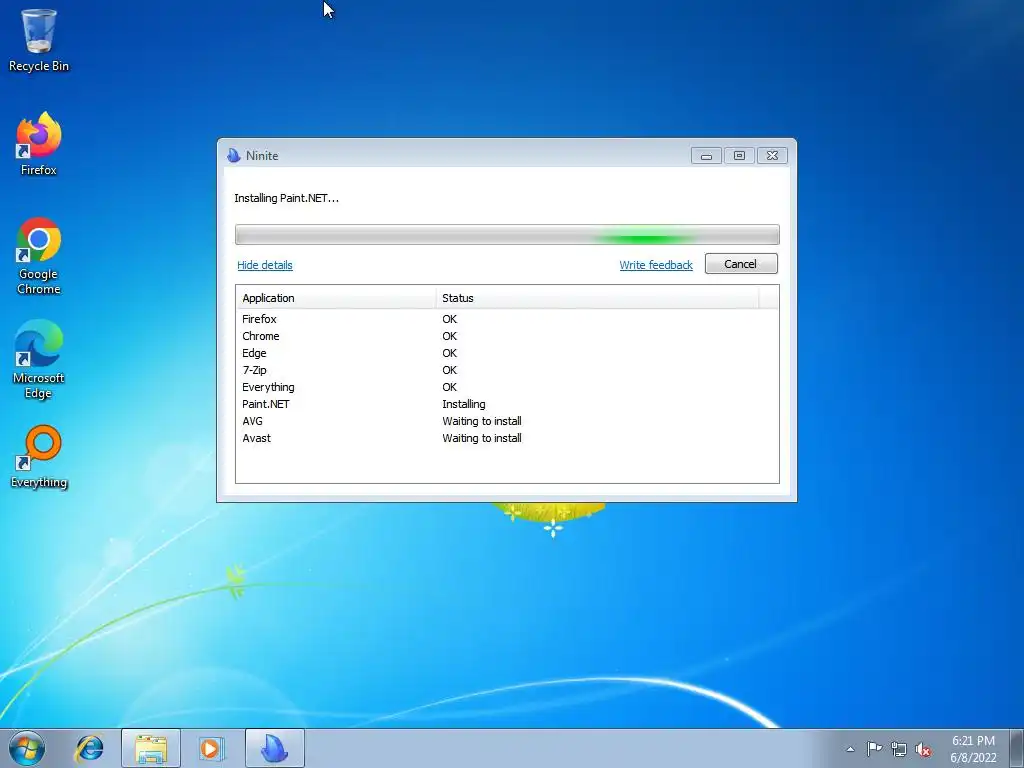
Task: Select the Google Chrome desktop shortcut
Action: (39, 256)
